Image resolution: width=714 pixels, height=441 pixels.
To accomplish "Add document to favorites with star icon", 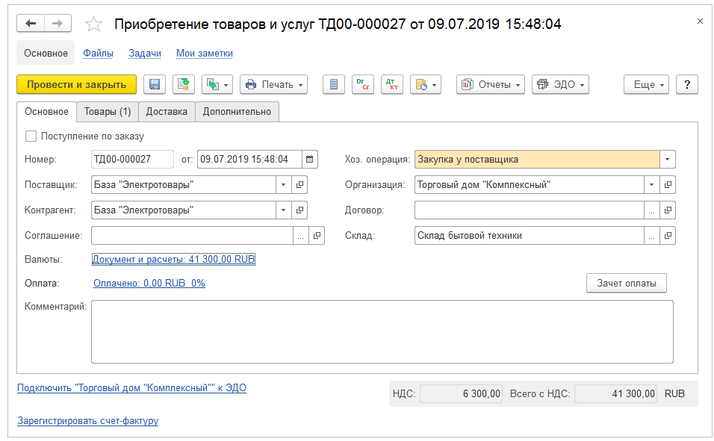I will pyautogui.click(x=94, y=24).
